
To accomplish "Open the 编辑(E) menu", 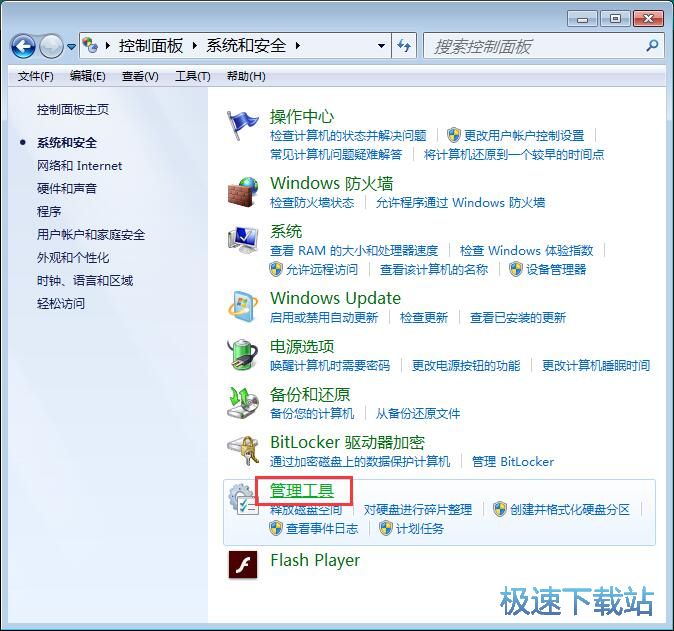I will tap(87, 77).
